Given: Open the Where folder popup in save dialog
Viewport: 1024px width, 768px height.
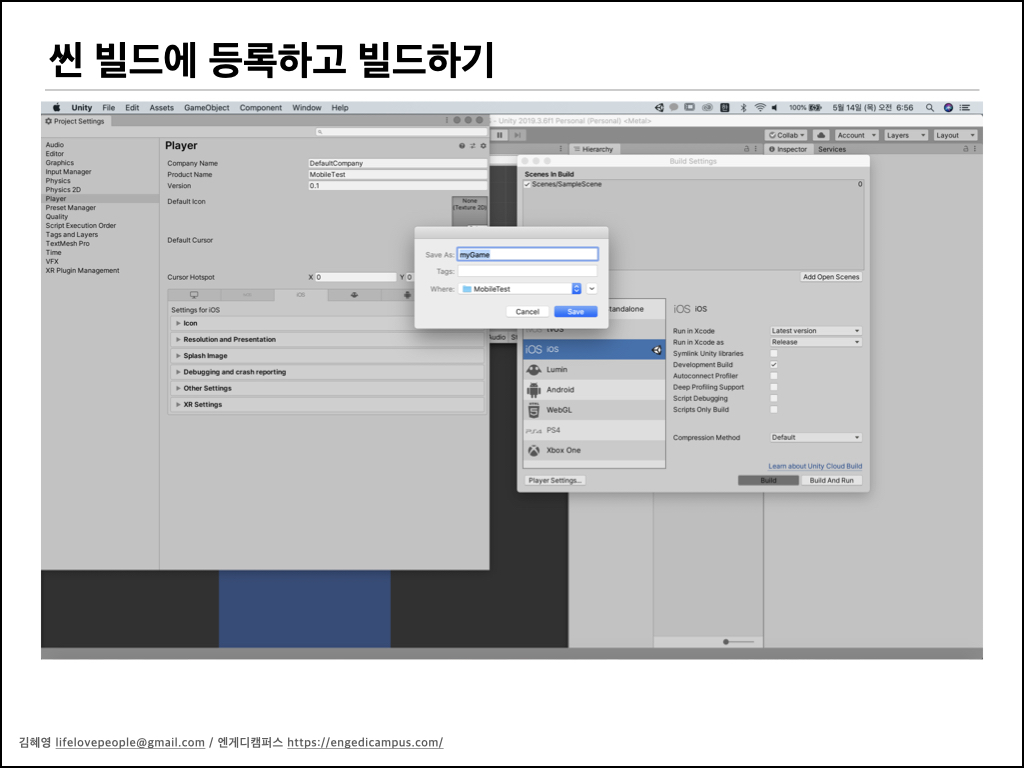Looking at the screenshot, I should click(520, 289).
